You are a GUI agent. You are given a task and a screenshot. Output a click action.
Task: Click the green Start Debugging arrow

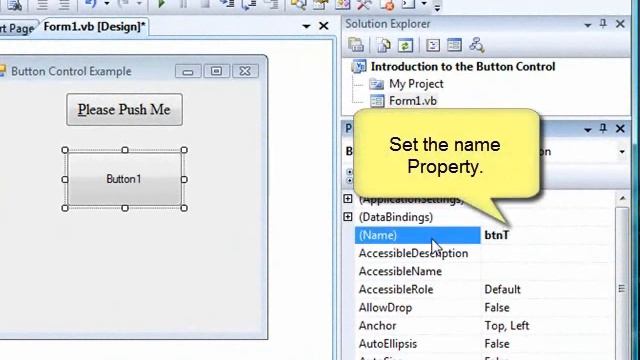(161, 4)
